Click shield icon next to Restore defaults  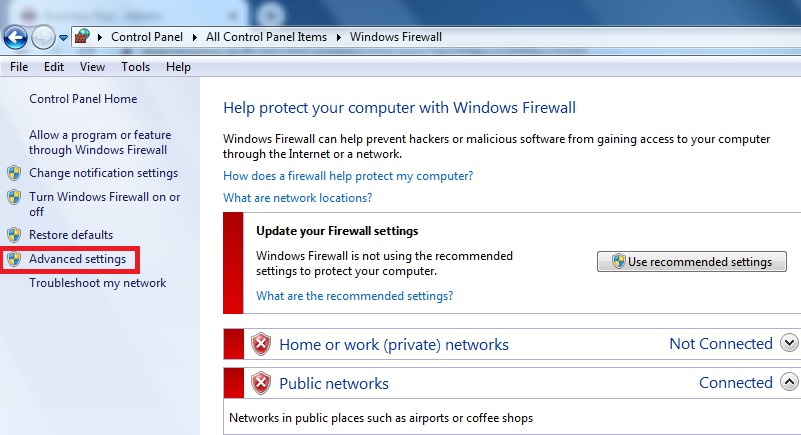point(14,235)
